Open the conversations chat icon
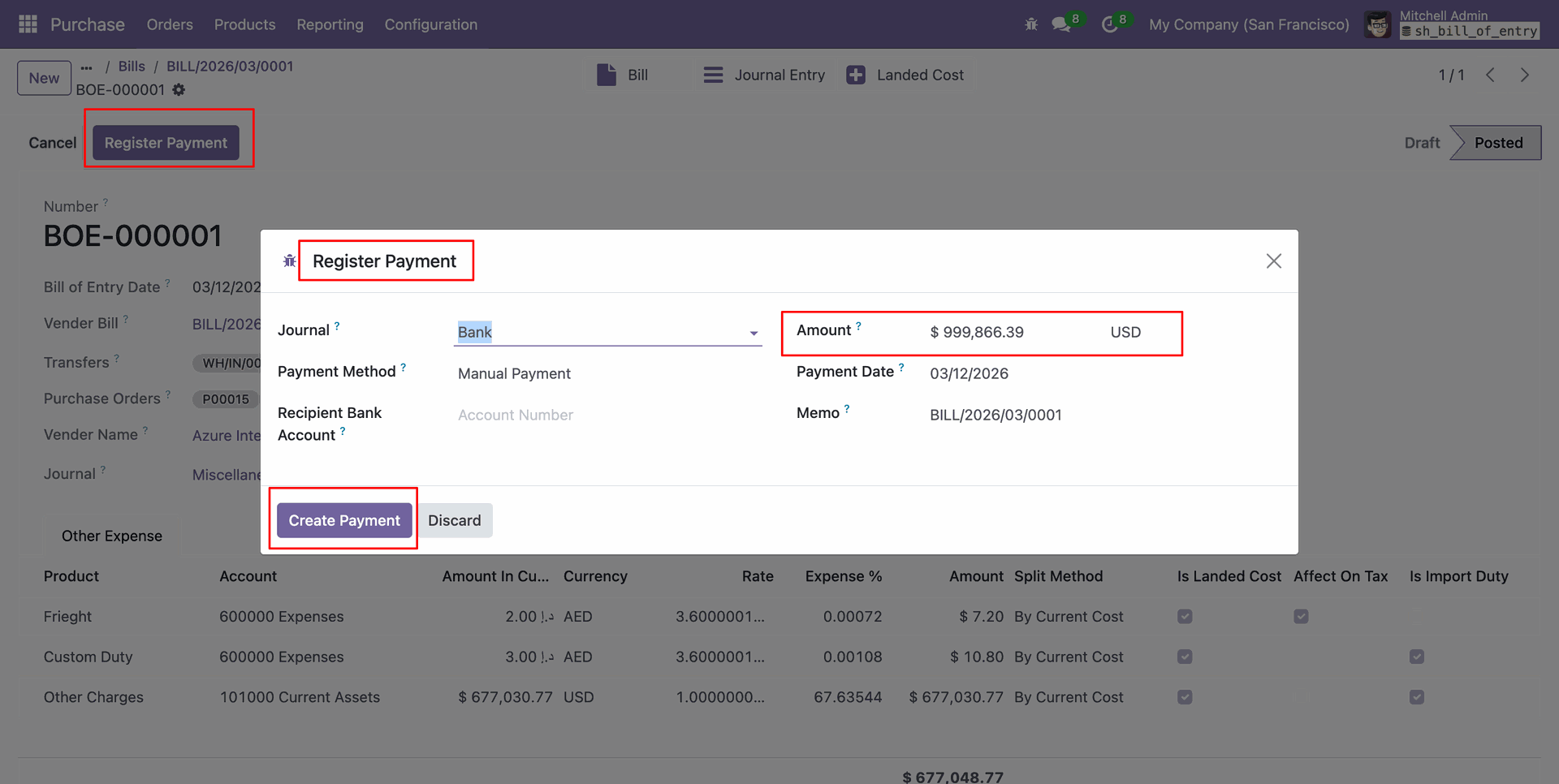Viewport: 1559px width, 784px height. pos(1060,24)
